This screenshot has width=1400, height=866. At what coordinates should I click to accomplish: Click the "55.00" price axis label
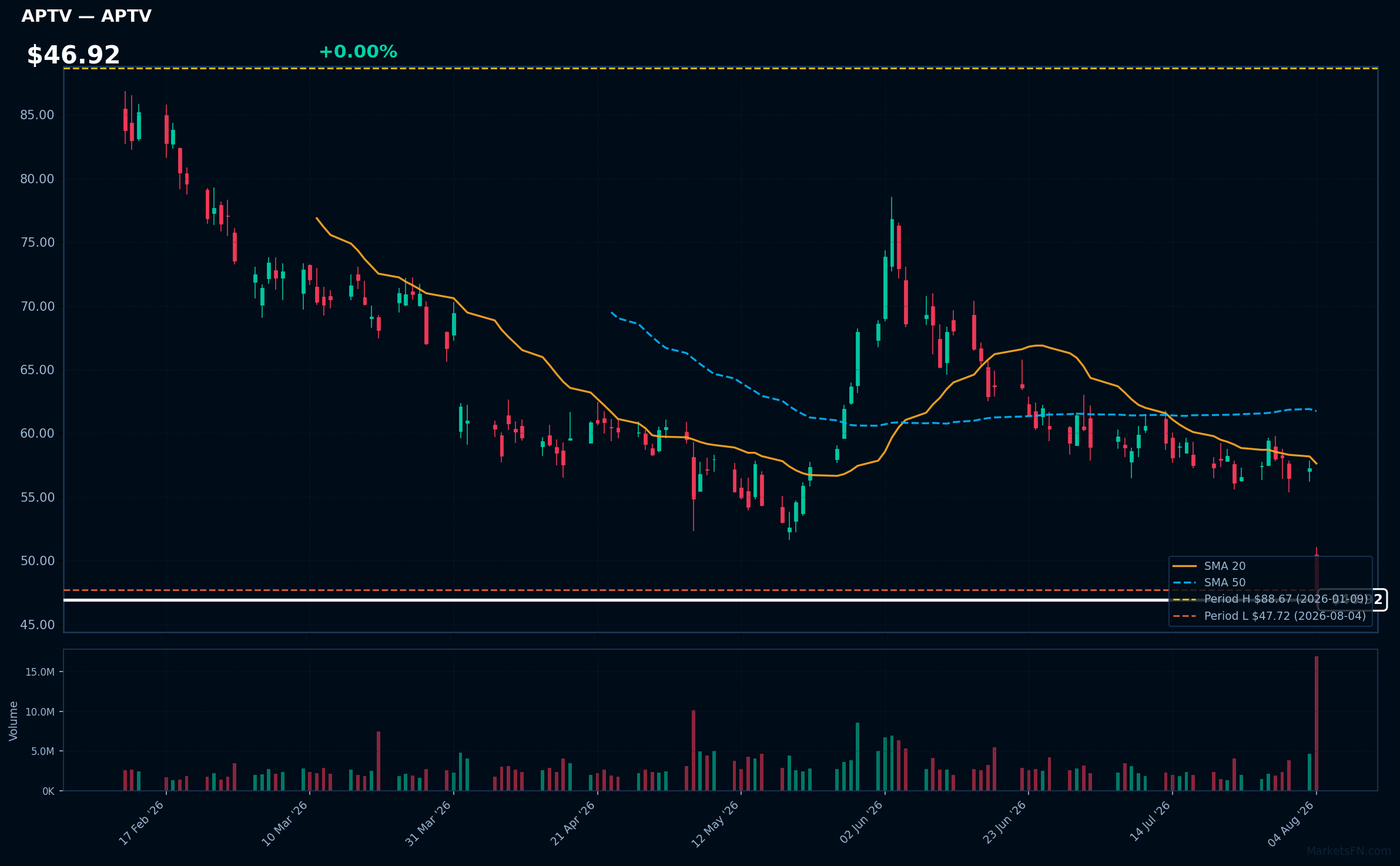pos(37,497)
